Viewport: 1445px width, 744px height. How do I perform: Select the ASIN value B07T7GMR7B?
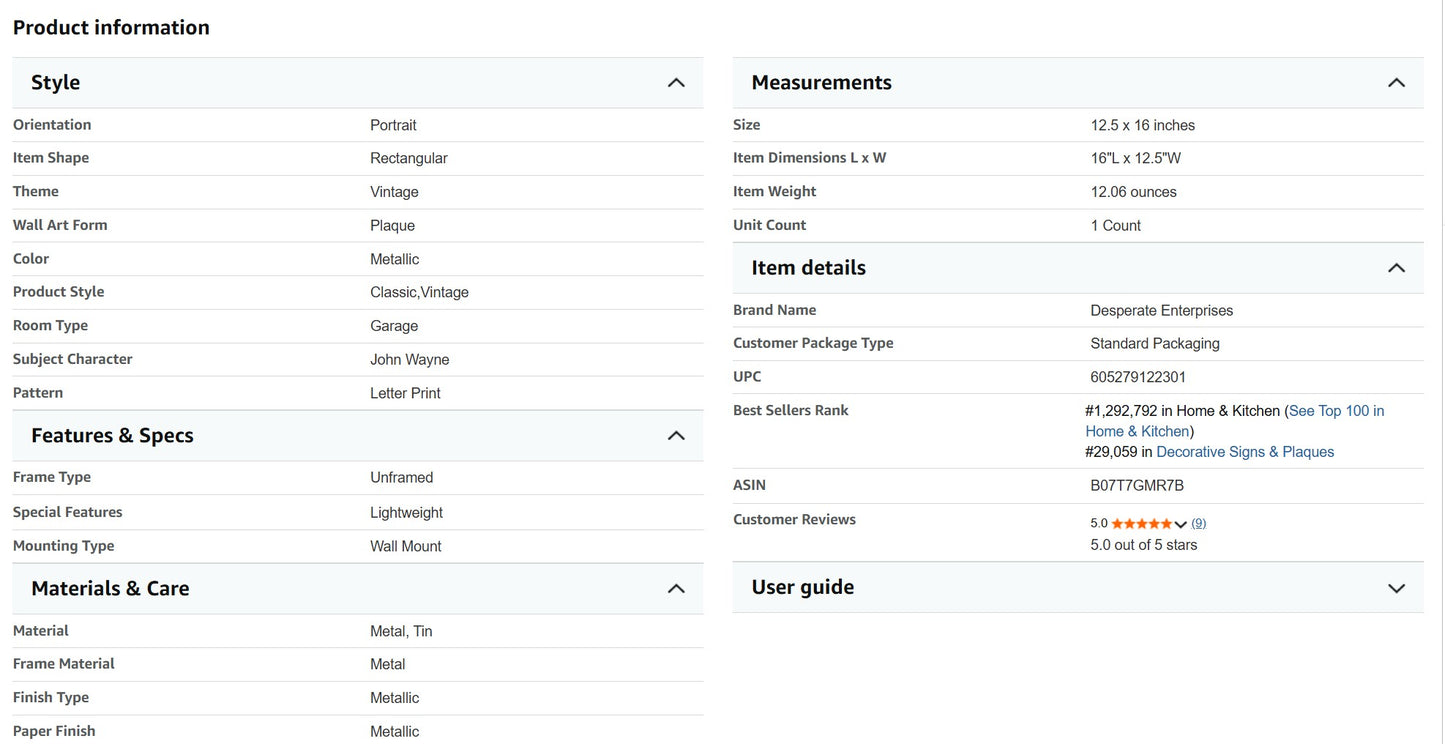point(1137,486)
